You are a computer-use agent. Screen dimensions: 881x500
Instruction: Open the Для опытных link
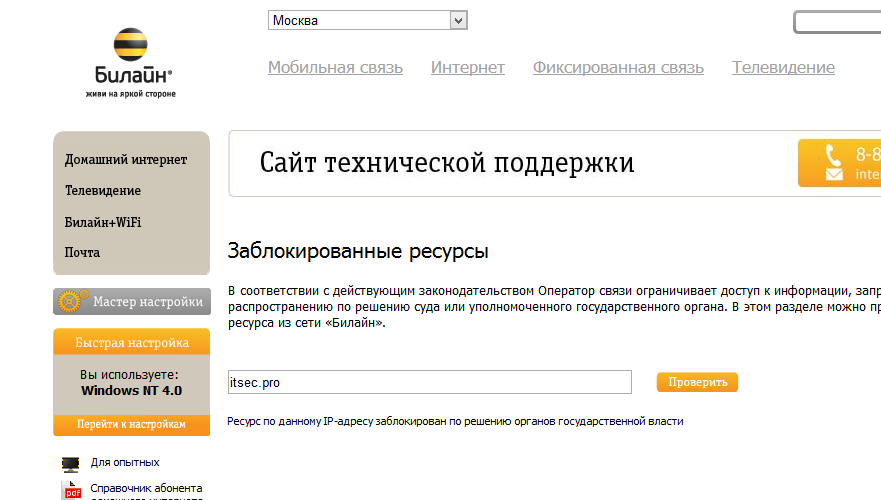pos(125,462)
